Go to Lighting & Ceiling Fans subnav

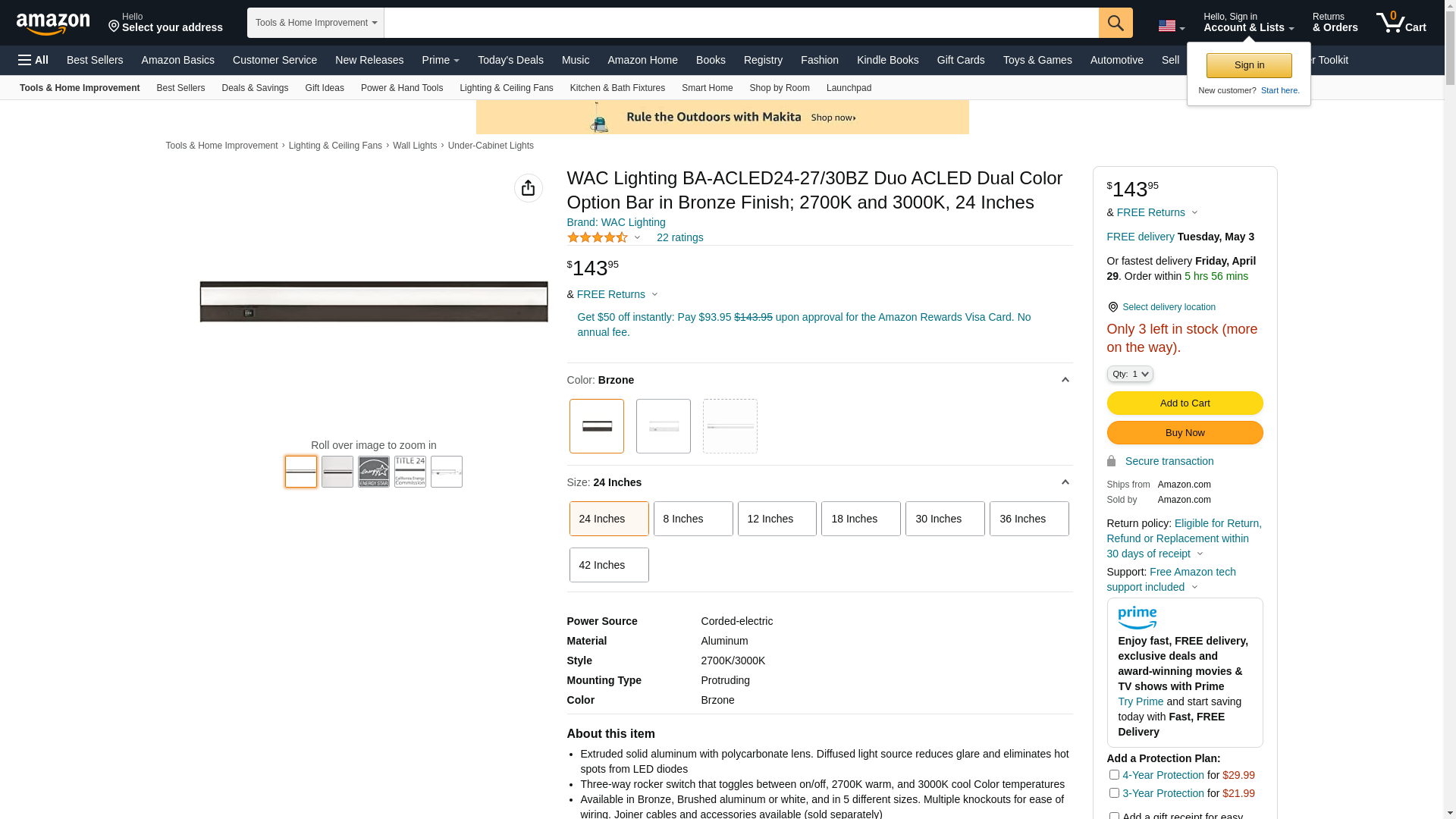point(506,88)
